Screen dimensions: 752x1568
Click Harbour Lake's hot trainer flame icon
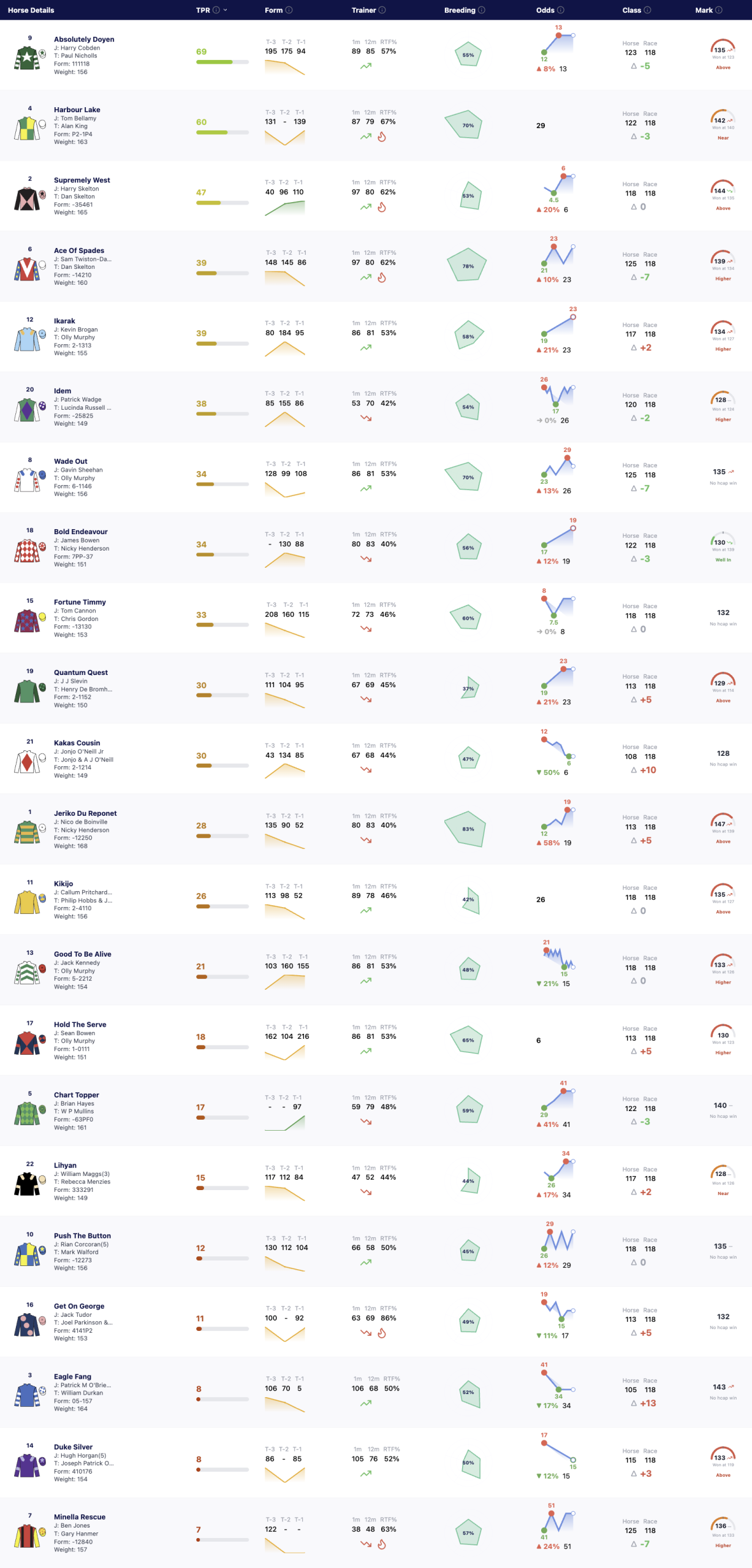[x=381, y=137]
